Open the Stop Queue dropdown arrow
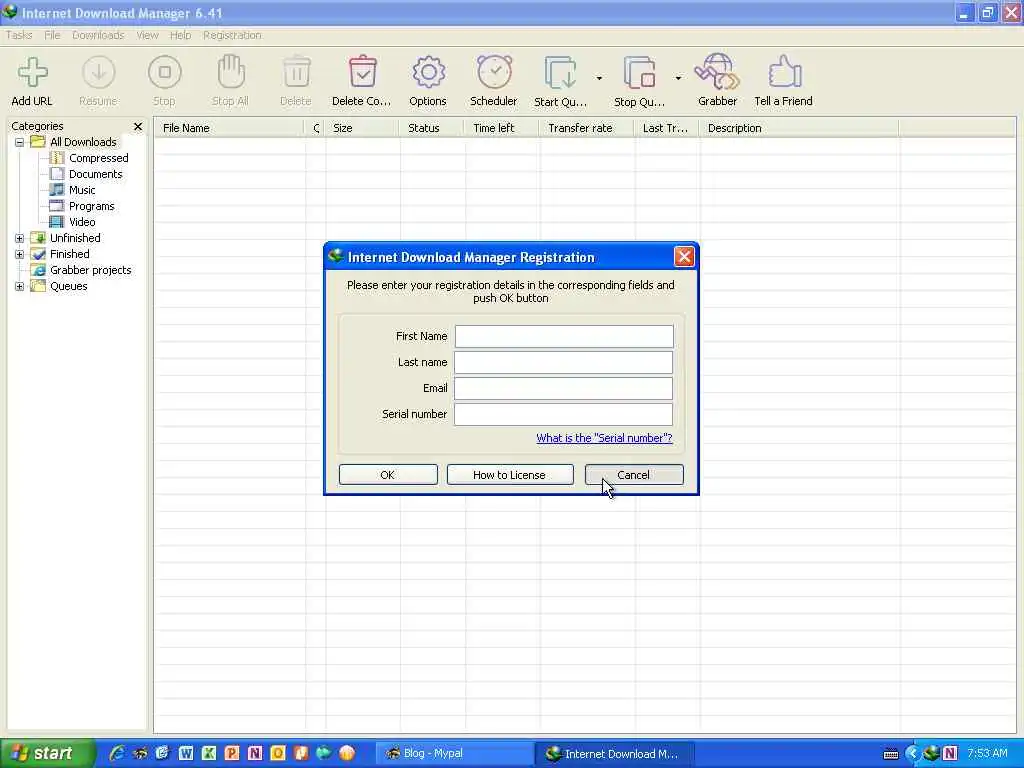Image resolution: width=1024 pixels, height=768 pixels. point(678,78)
